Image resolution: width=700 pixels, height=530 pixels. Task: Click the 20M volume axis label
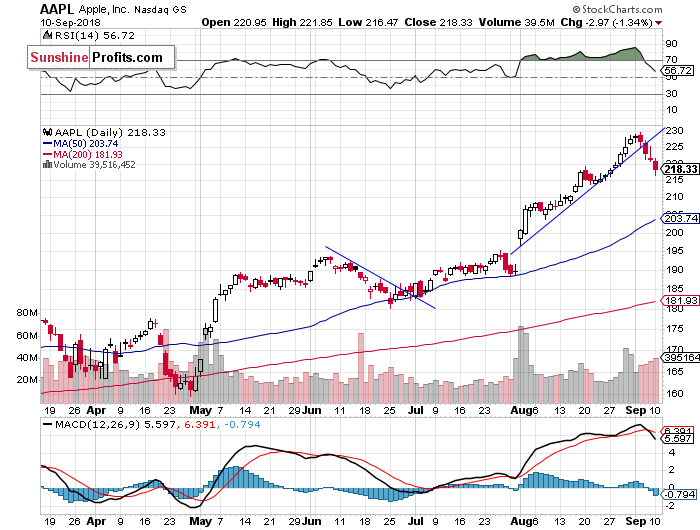[x=27, y=380]
